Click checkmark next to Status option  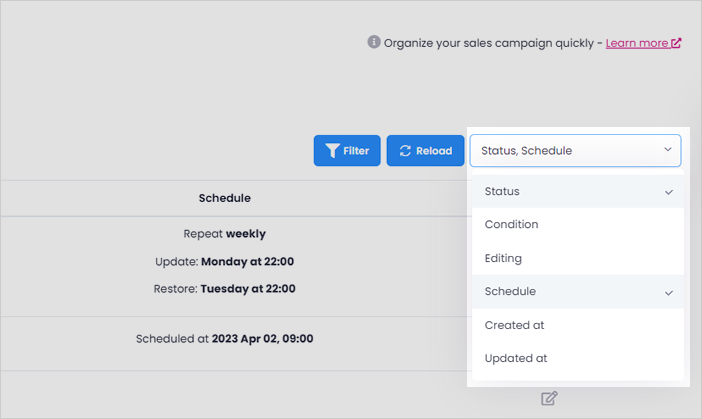pos(669,192)
